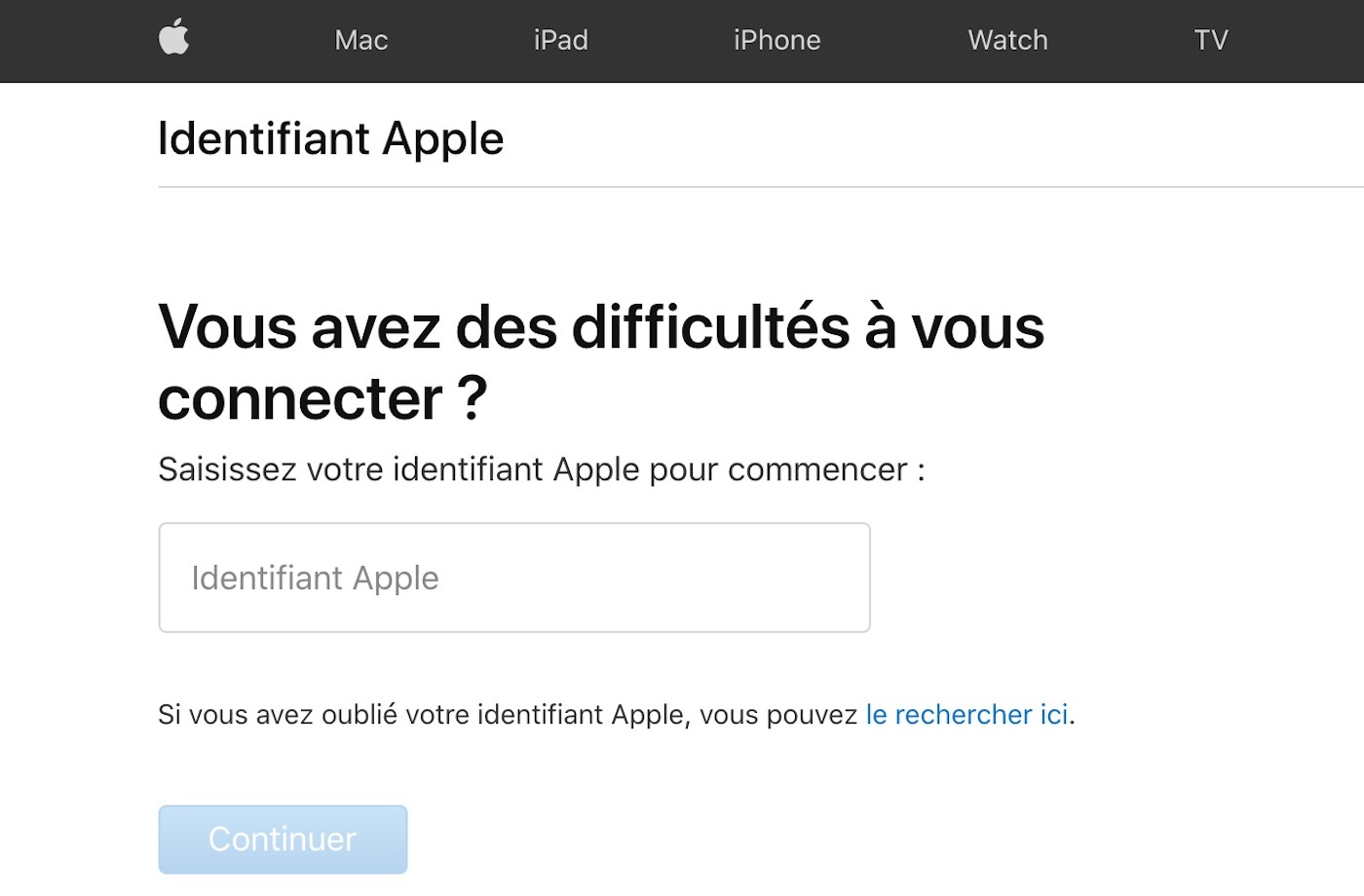Open the Mac menu item
The height and width of the screenshot is (896, 1364).
360,40
